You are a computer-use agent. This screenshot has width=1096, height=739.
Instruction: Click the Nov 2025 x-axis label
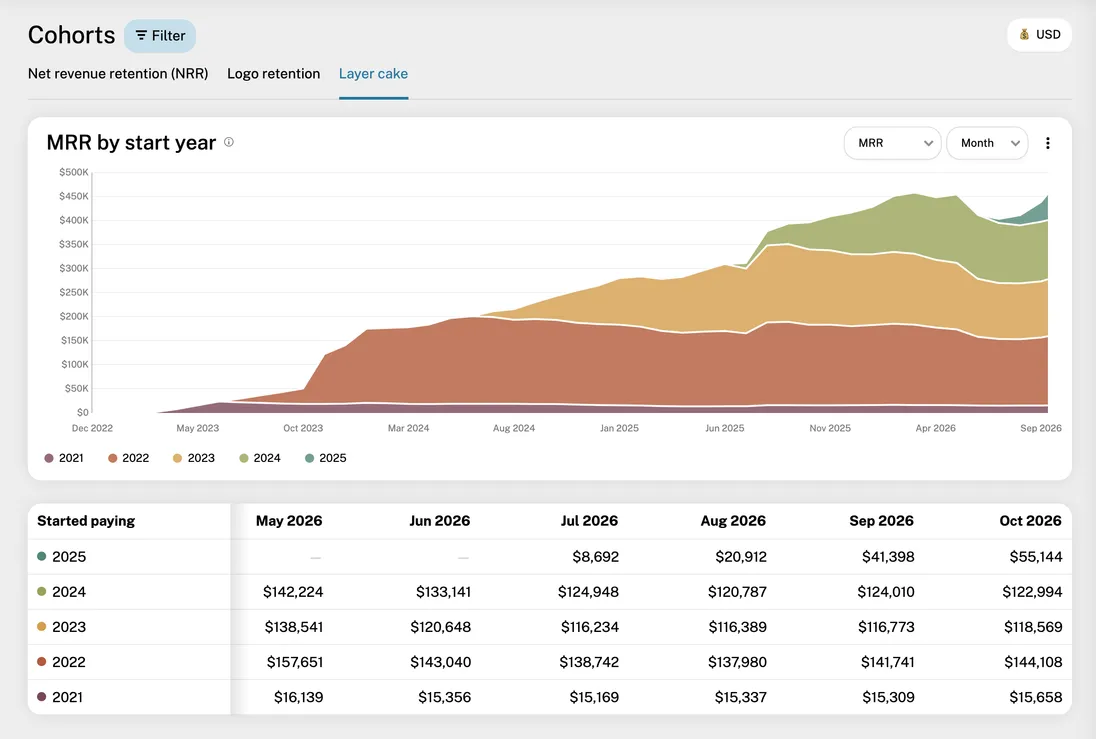point(830,428)
